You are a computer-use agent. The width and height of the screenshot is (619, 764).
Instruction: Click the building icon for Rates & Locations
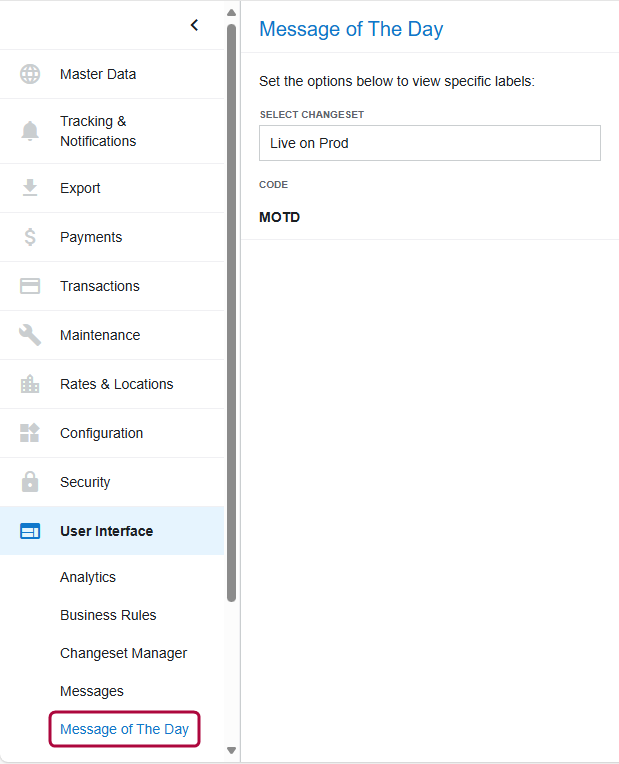tap(30, 384)
